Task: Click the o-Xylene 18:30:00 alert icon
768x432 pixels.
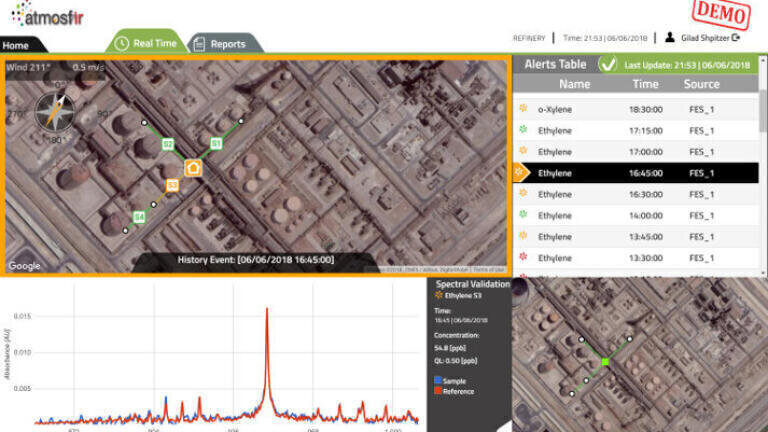Action: pyautogui.click(x=523, y=109)
